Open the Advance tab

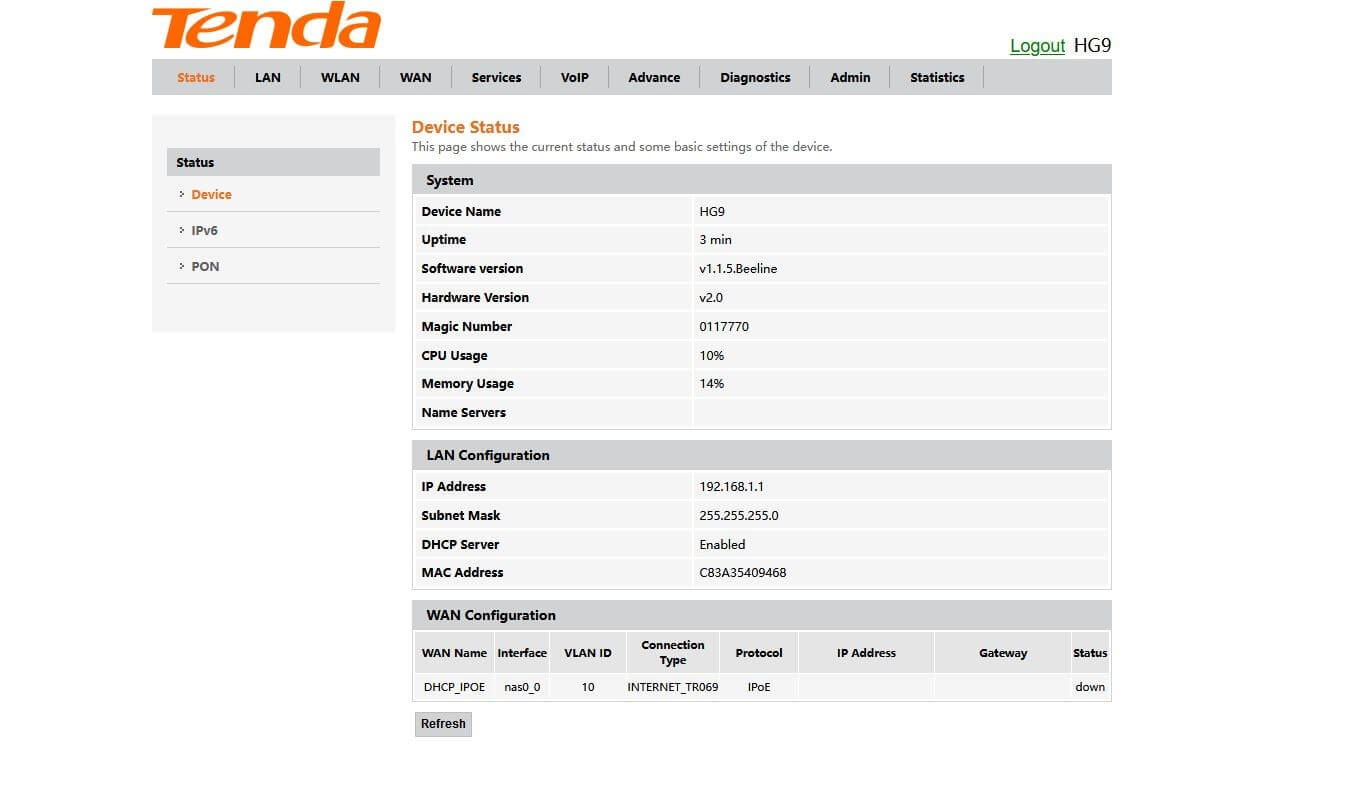[x=654, y=77]
